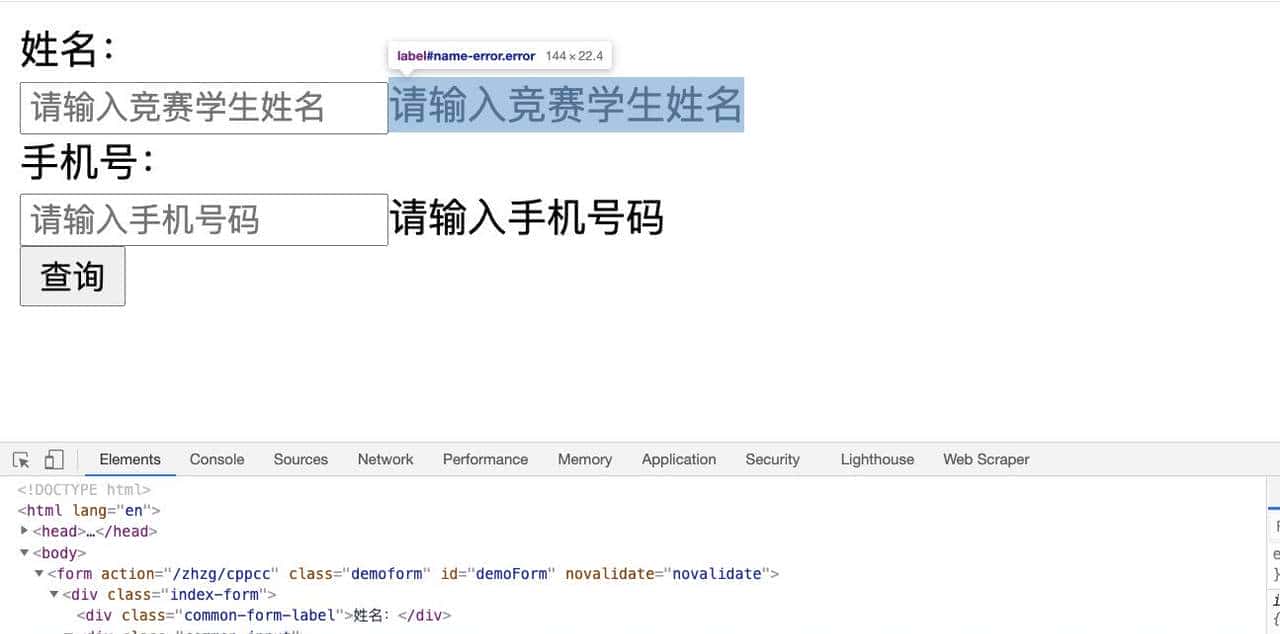The width and height of the screenshot is (1280, 634).
Task: Switch to the Memory panel
Action: pyautogui.click(x=584, y=459)
